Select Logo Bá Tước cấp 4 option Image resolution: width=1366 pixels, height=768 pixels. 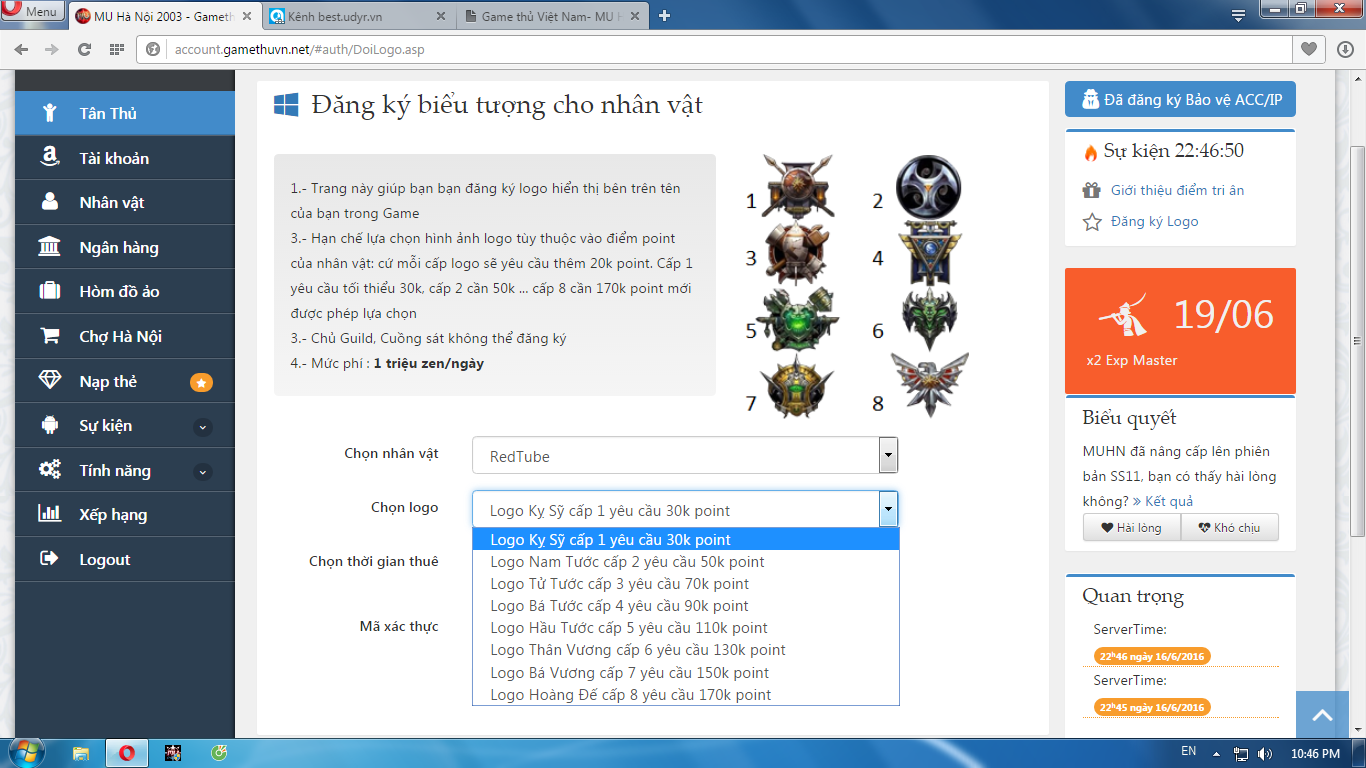click(x=686, y=606)
